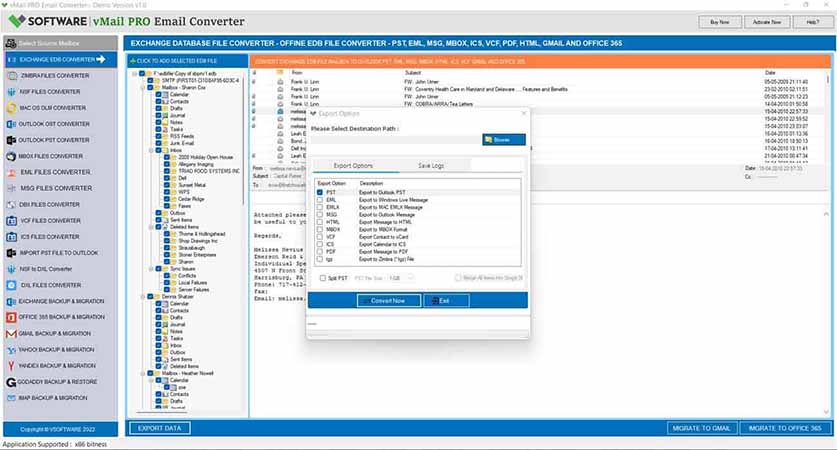
Task: Select the Sunset Metal folder in tree
Action: click(x=192, y=185)
